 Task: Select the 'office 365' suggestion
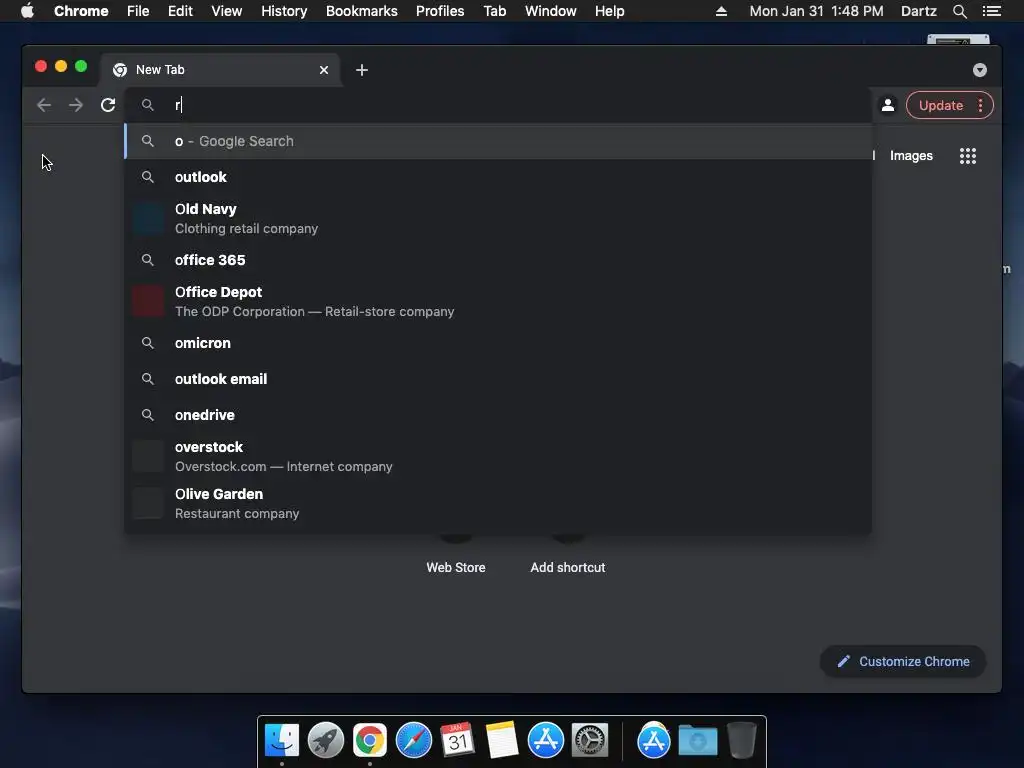[498, 260]
